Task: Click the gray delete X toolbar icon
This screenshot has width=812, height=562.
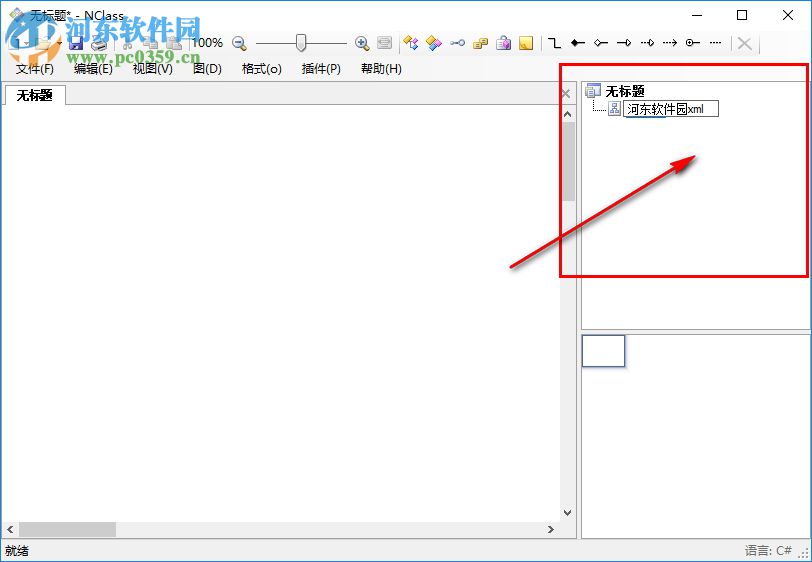Action: [x=745, y=44]
